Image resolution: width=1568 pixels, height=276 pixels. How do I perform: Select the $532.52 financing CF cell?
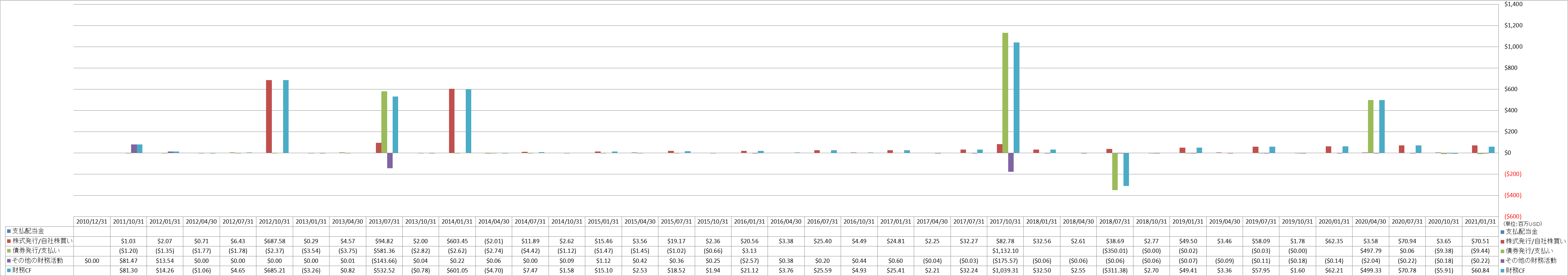(x=384, y=271)
